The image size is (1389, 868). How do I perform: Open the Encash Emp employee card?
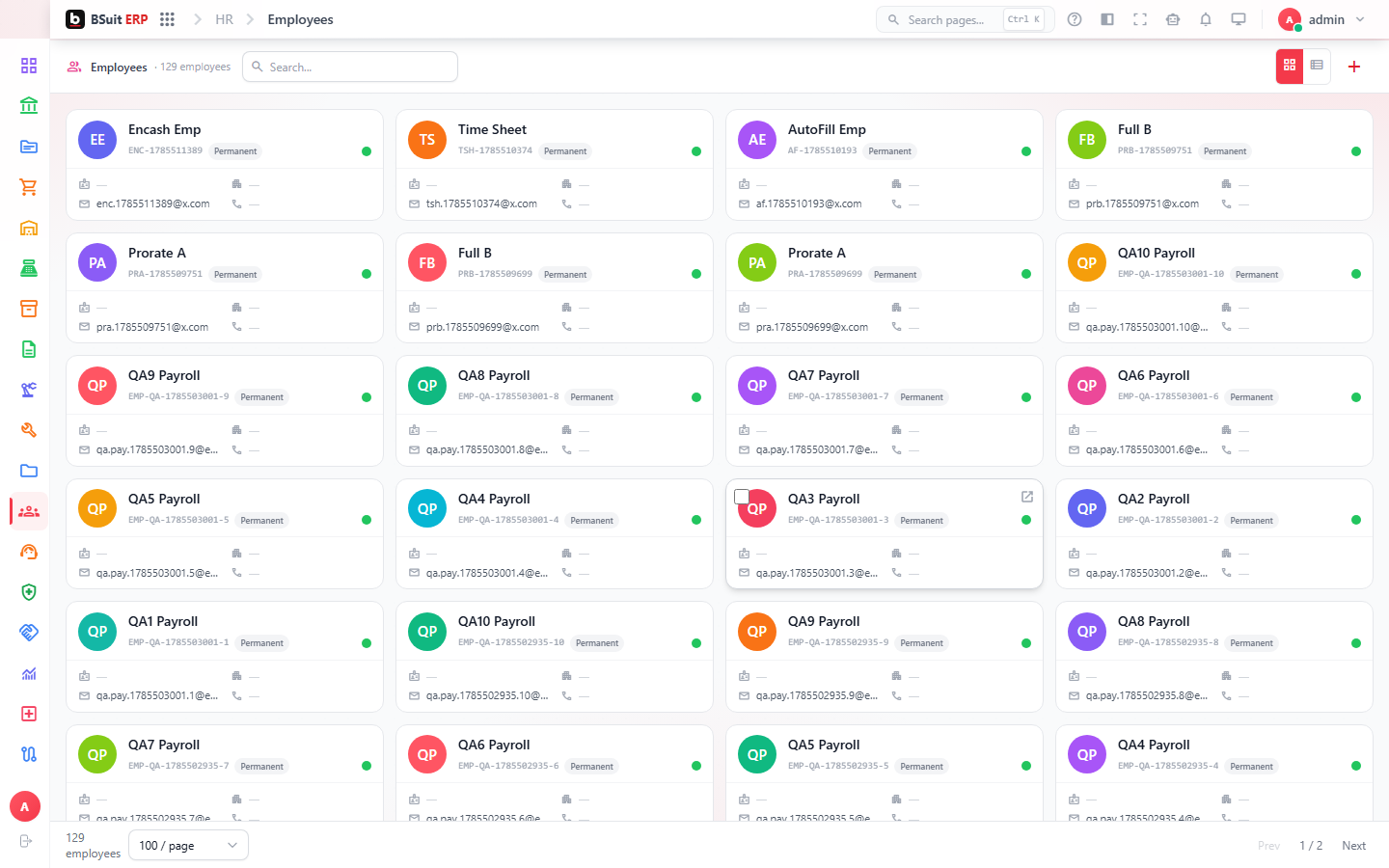click(225, 165)
